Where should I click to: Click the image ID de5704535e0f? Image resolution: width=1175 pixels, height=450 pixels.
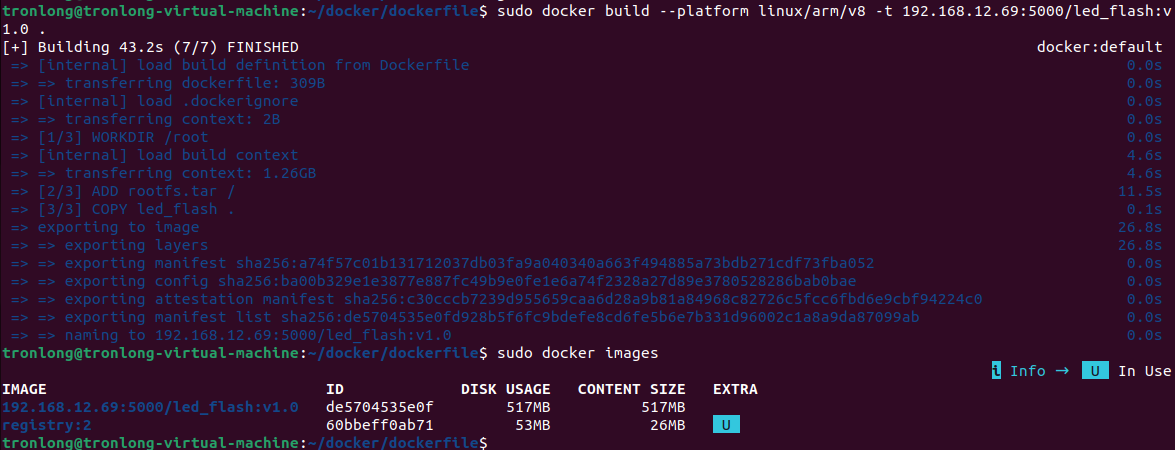pyautogui.click(x=380, y=407)
